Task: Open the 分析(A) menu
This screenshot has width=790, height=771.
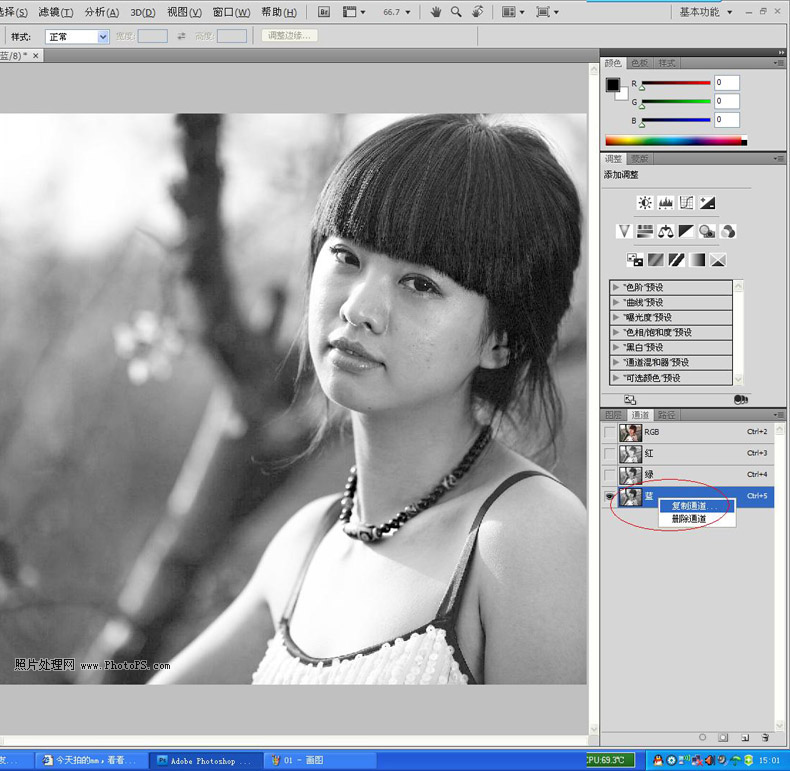Action: click(102, 12)
